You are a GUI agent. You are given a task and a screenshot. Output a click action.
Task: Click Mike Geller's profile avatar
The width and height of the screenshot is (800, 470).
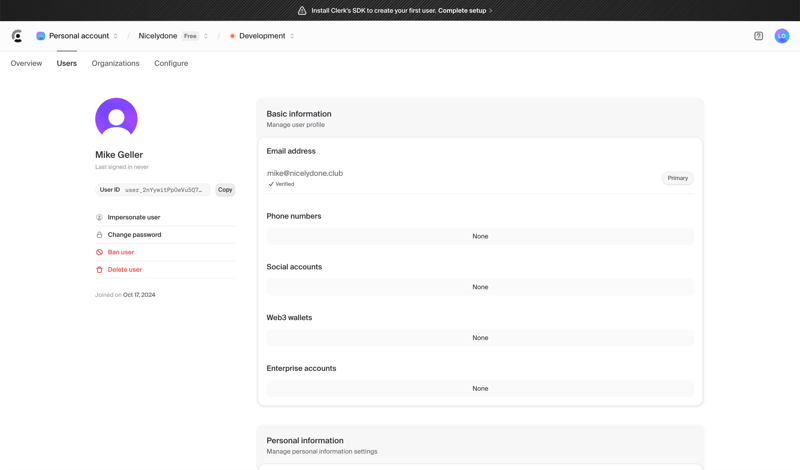[x=116, y=116]
